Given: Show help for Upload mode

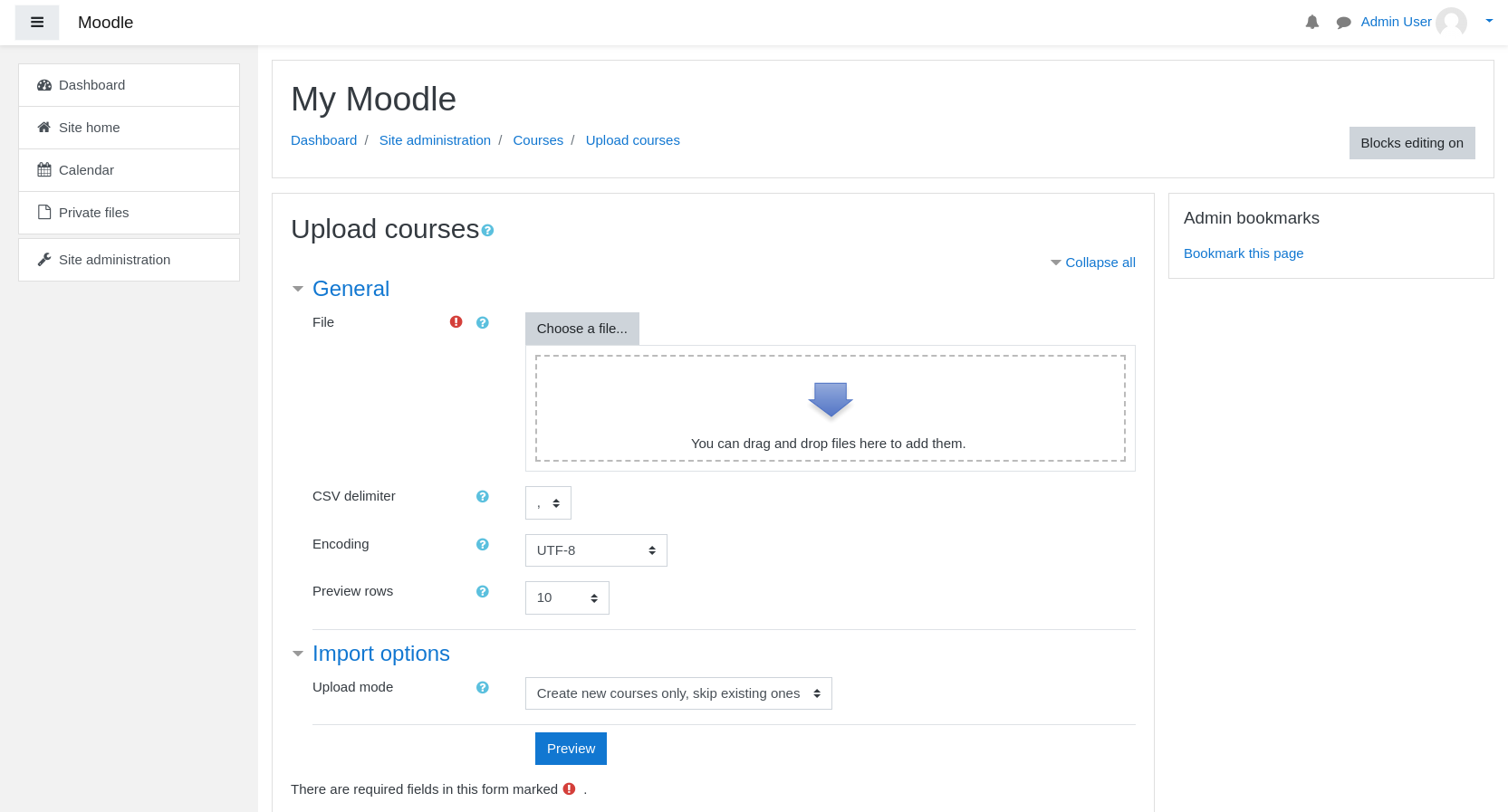Looking at the screenshot, I should coord(482,687).
